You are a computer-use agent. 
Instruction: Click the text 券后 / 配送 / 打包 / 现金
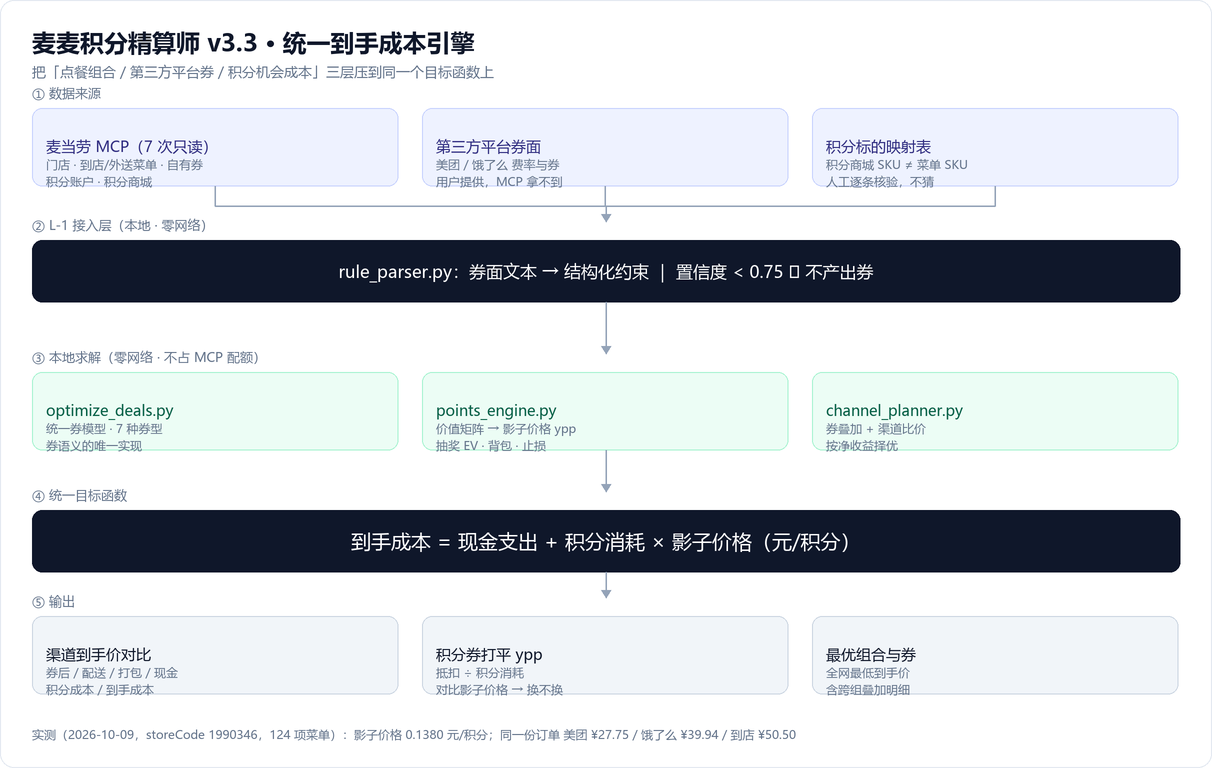[x=112, y=673]
